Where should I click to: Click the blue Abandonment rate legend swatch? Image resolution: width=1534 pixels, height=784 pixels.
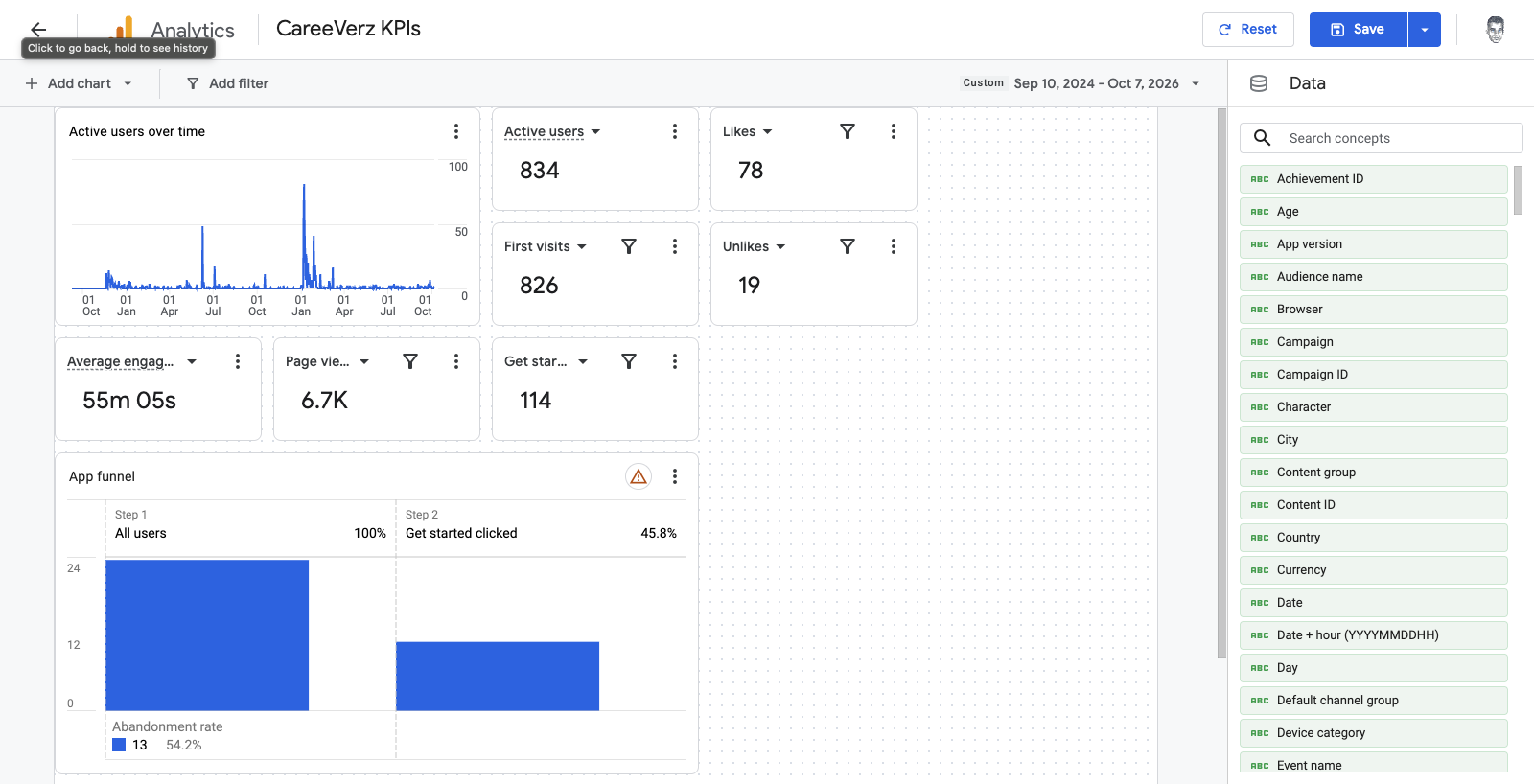click(119, 745)
